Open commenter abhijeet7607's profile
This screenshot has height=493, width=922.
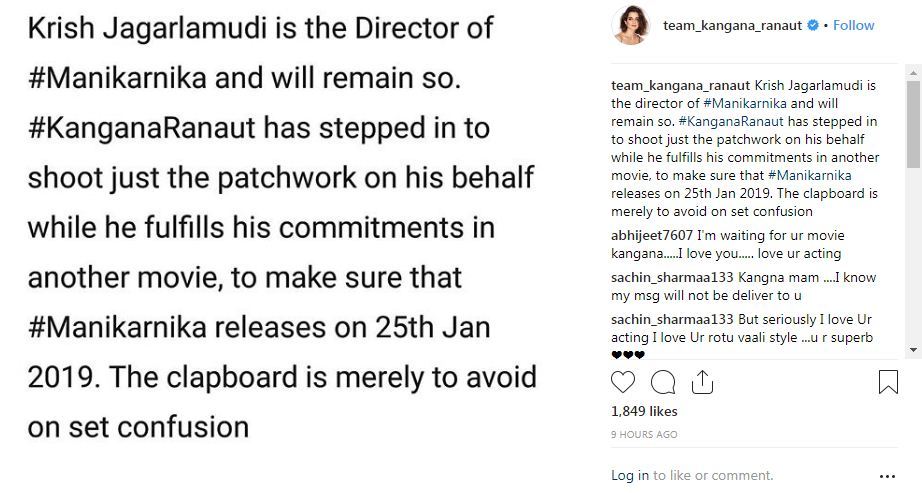[652, 236]
